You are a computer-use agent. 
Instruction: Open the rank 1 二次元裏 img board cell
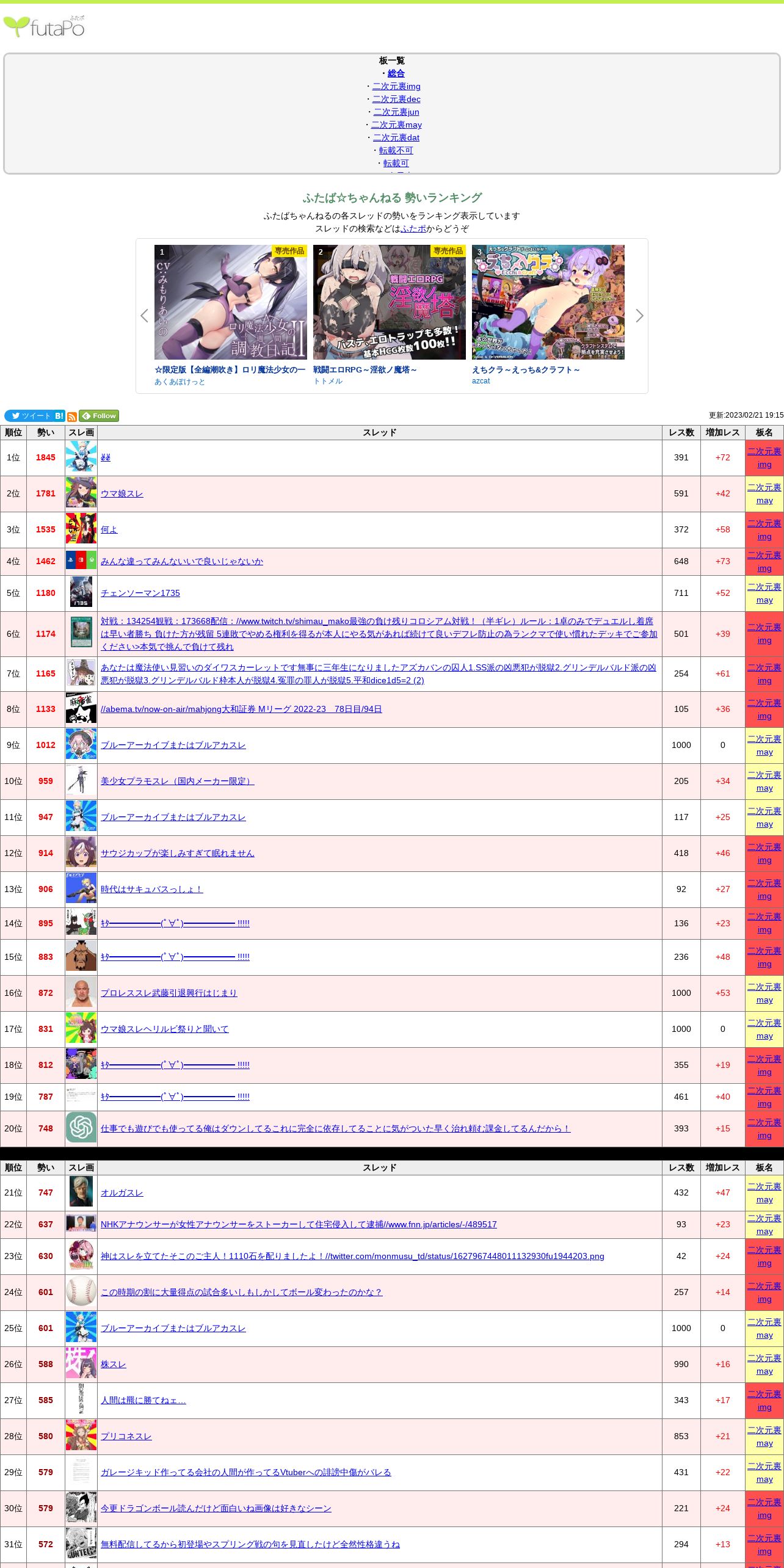click(764, 457)
